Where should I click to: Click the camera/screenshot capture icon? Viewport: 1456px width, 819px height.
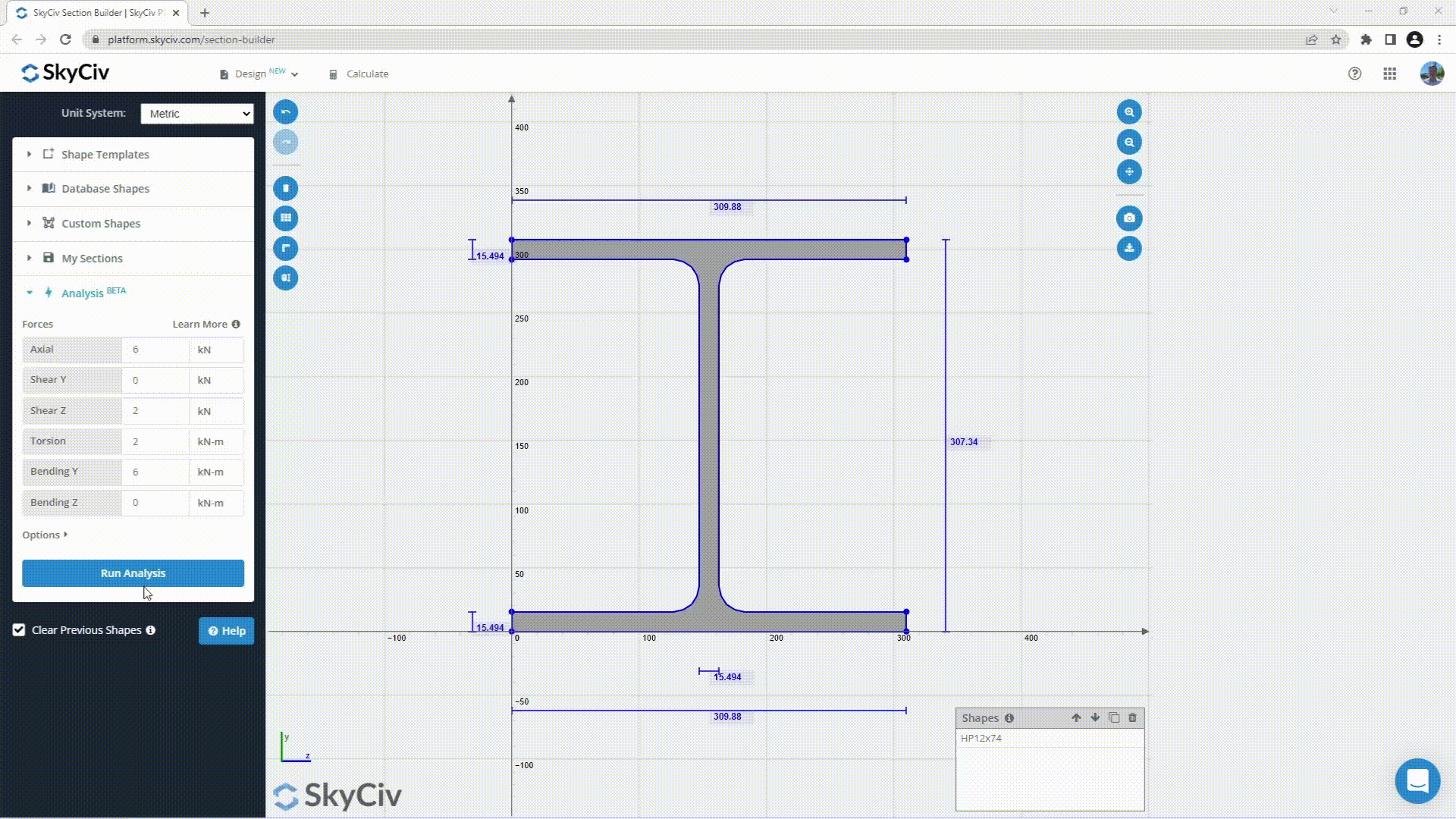coord(1129,218)
